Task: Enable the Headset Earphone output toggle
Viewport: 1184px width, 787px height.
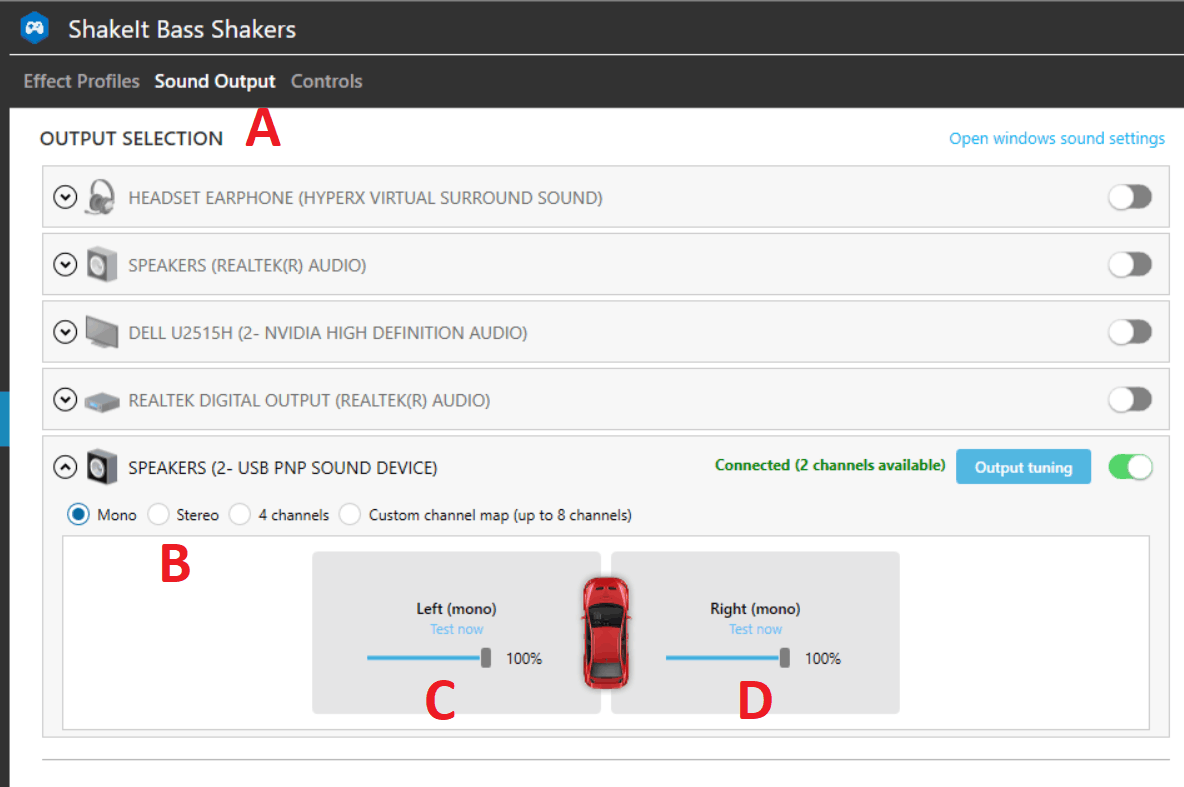Action: click(x=1130, y=197)
